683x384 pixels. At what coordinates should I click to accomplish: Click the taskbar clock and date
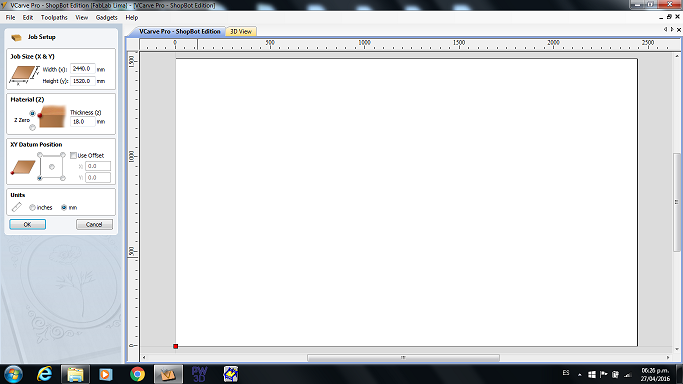[655, 374]
